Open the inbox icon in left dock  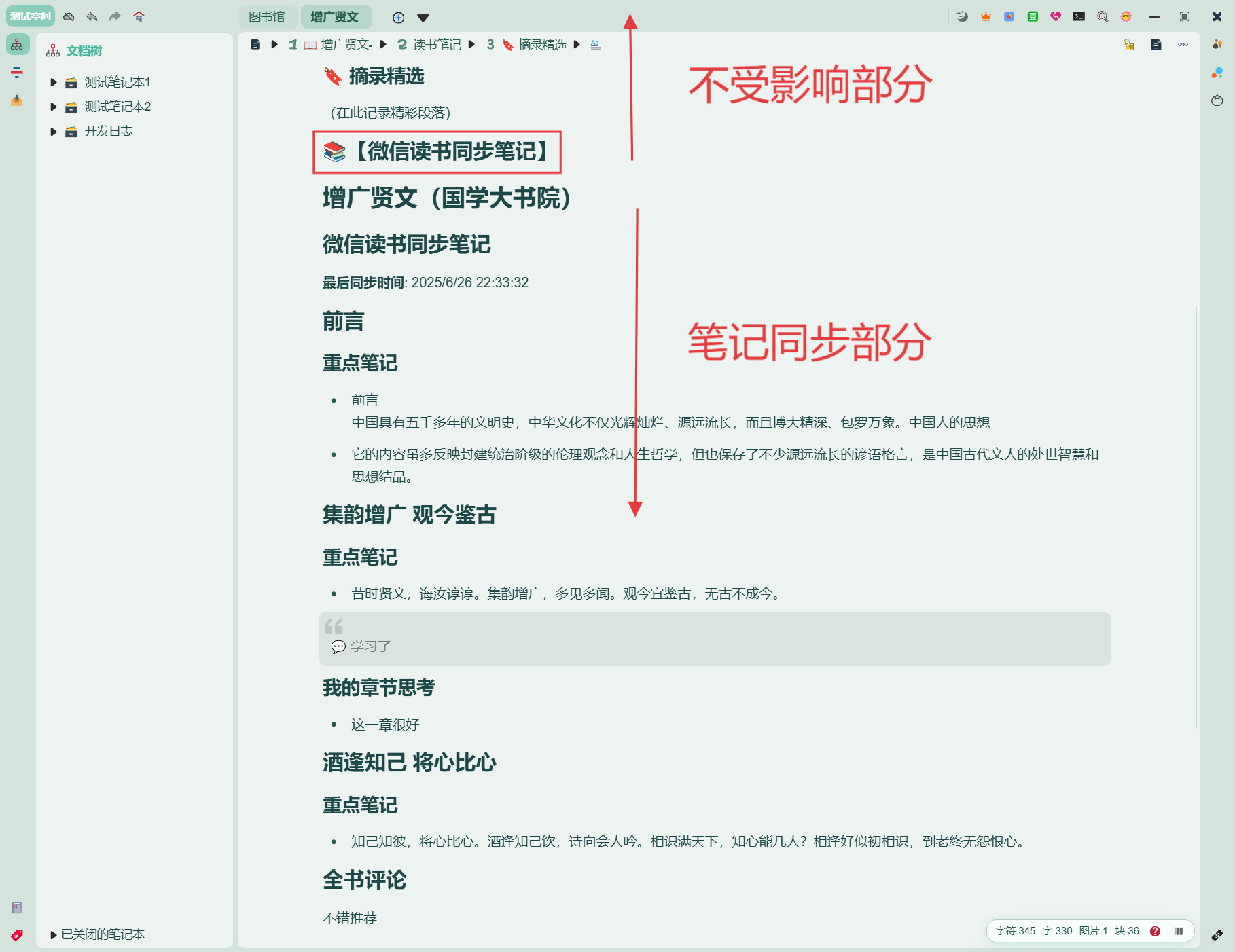17,100
